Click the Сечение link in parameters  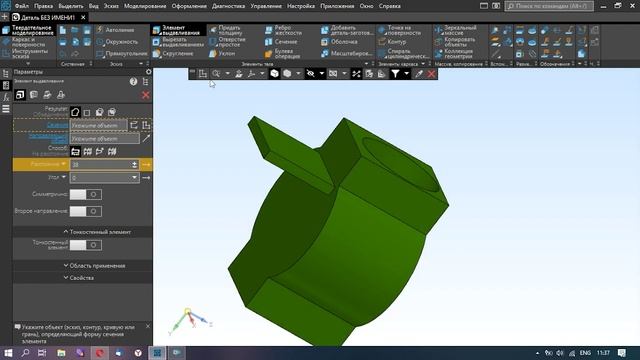(x=57, y=125)
